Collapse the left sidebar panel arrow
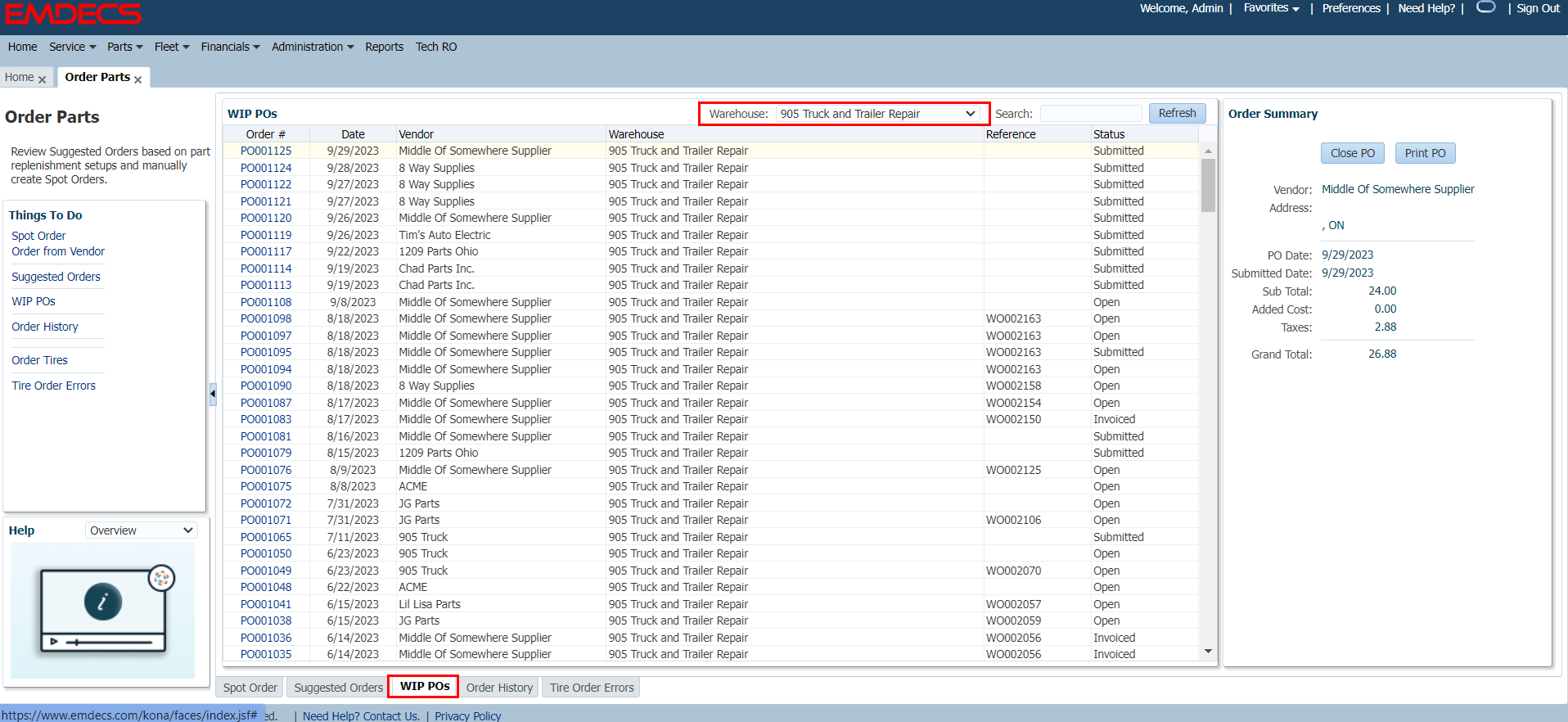This screenshot has height=722, width=1568. coord(213,394)
